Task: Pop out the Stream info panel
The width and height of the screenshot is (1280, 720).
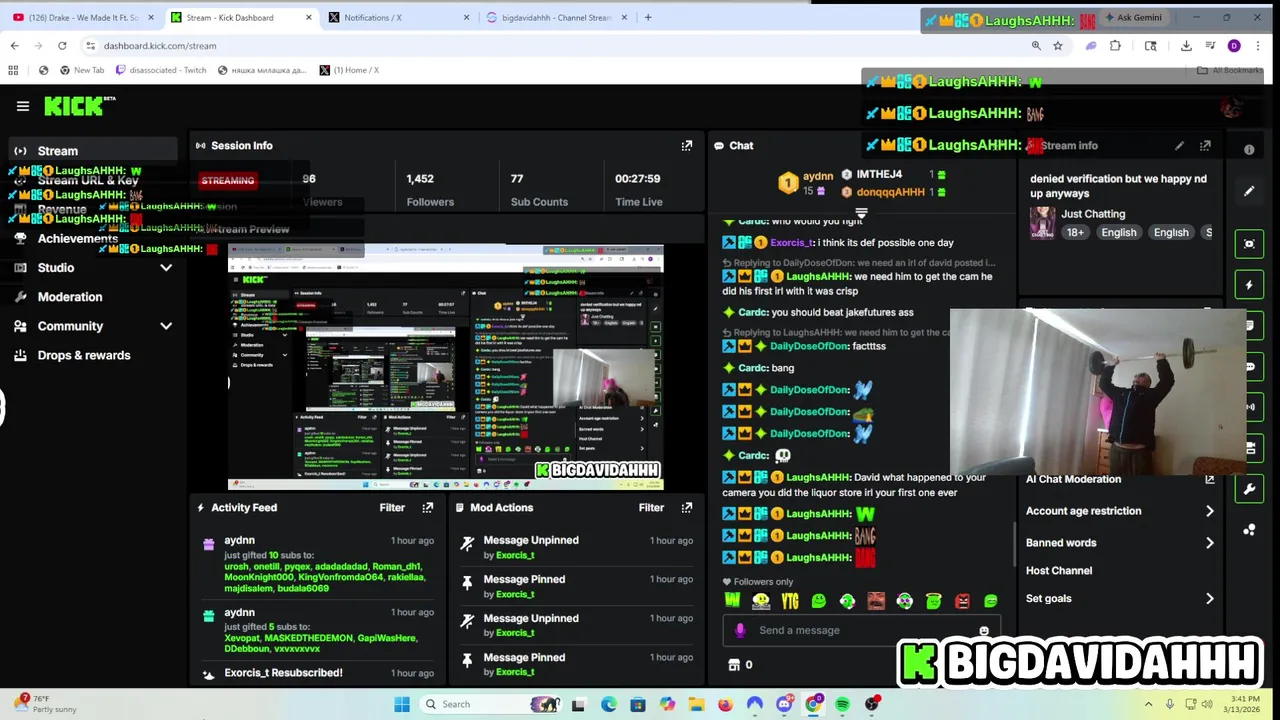Action: pyautogui.click(x=1205, y=146)
